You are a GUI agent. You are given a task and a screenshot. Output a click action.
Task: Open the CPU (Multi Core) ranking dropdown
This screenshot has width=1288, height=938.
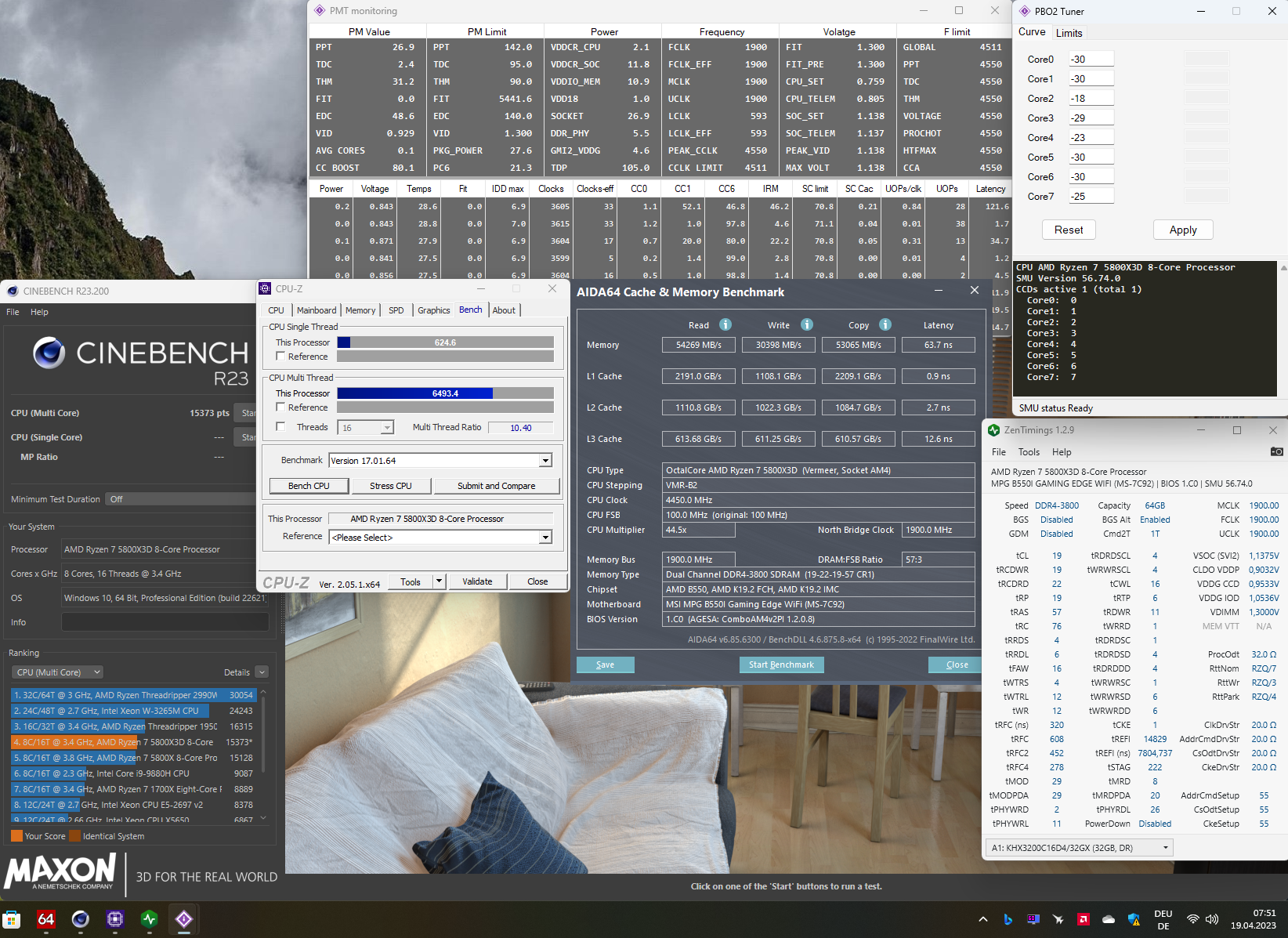57,672
